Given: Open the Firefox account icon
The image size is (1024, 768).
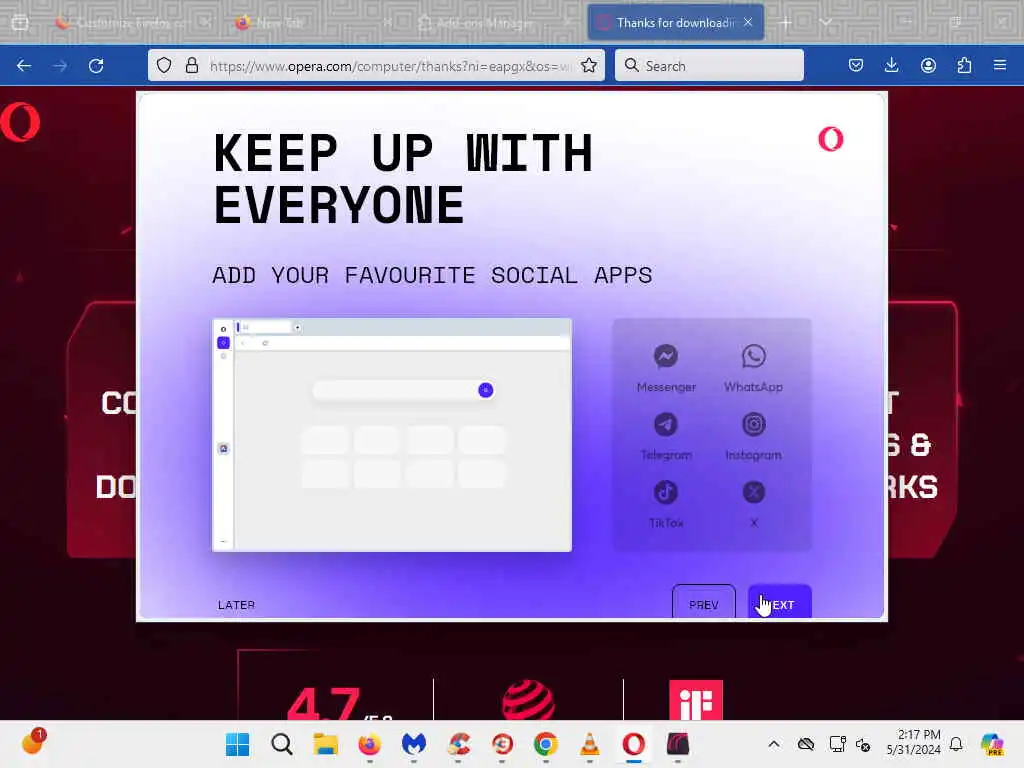Looking at the screenshot, I should pyautogui.click(x=928, y=65).
